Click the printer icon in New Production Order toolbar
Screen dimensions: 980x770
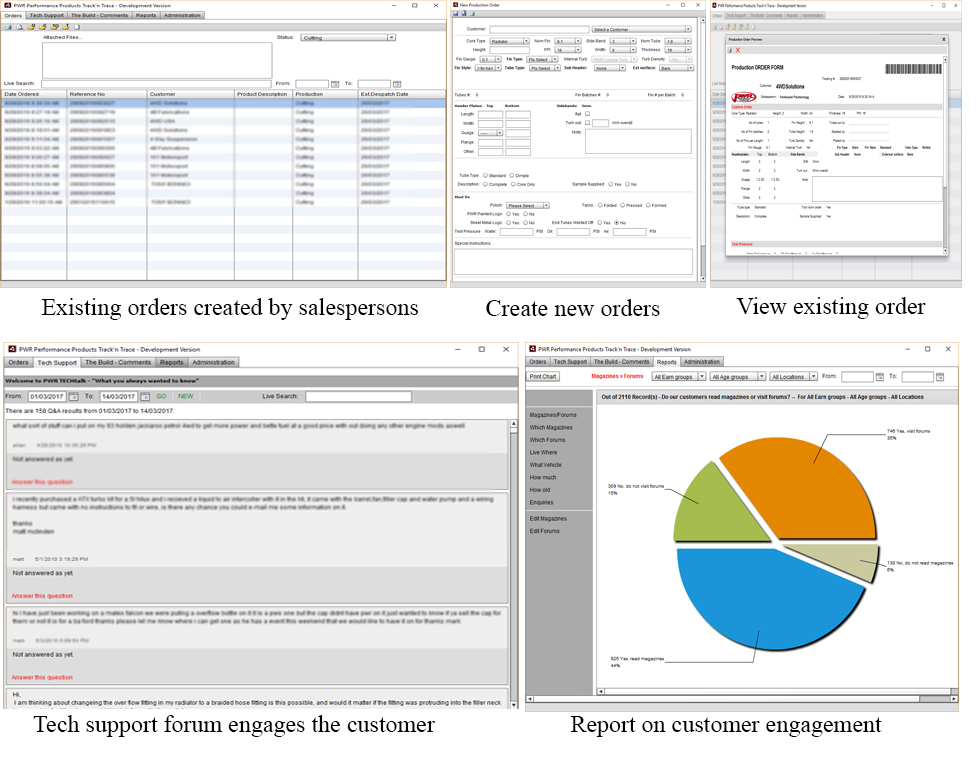[472, 14]
